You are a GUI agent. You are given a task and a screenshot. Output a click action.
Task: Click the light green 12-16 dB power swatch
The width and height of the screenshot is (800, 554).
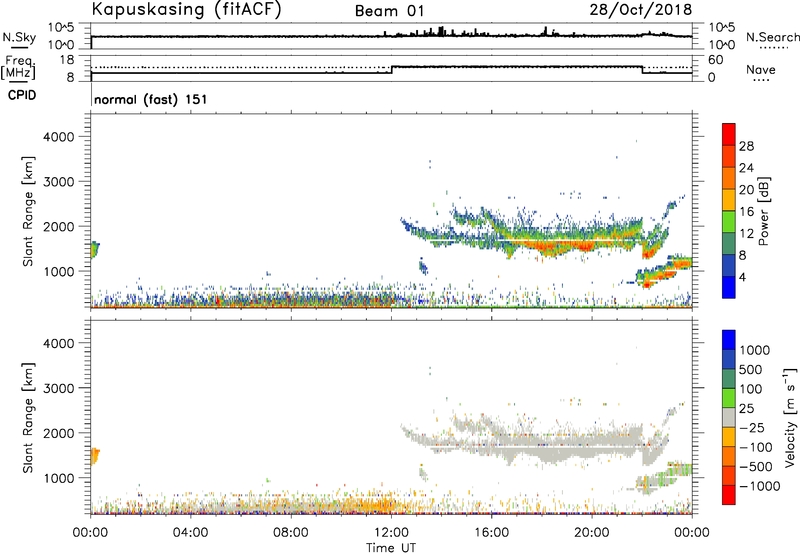(729, 221)
